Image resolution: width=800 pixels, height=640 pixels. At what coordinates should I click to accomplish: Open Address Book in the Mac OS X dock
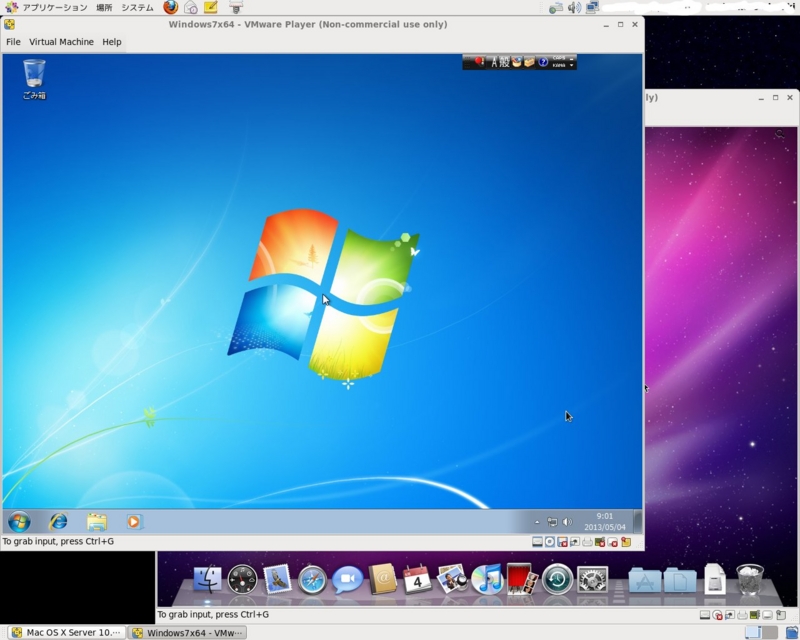[x=383, y=580]
